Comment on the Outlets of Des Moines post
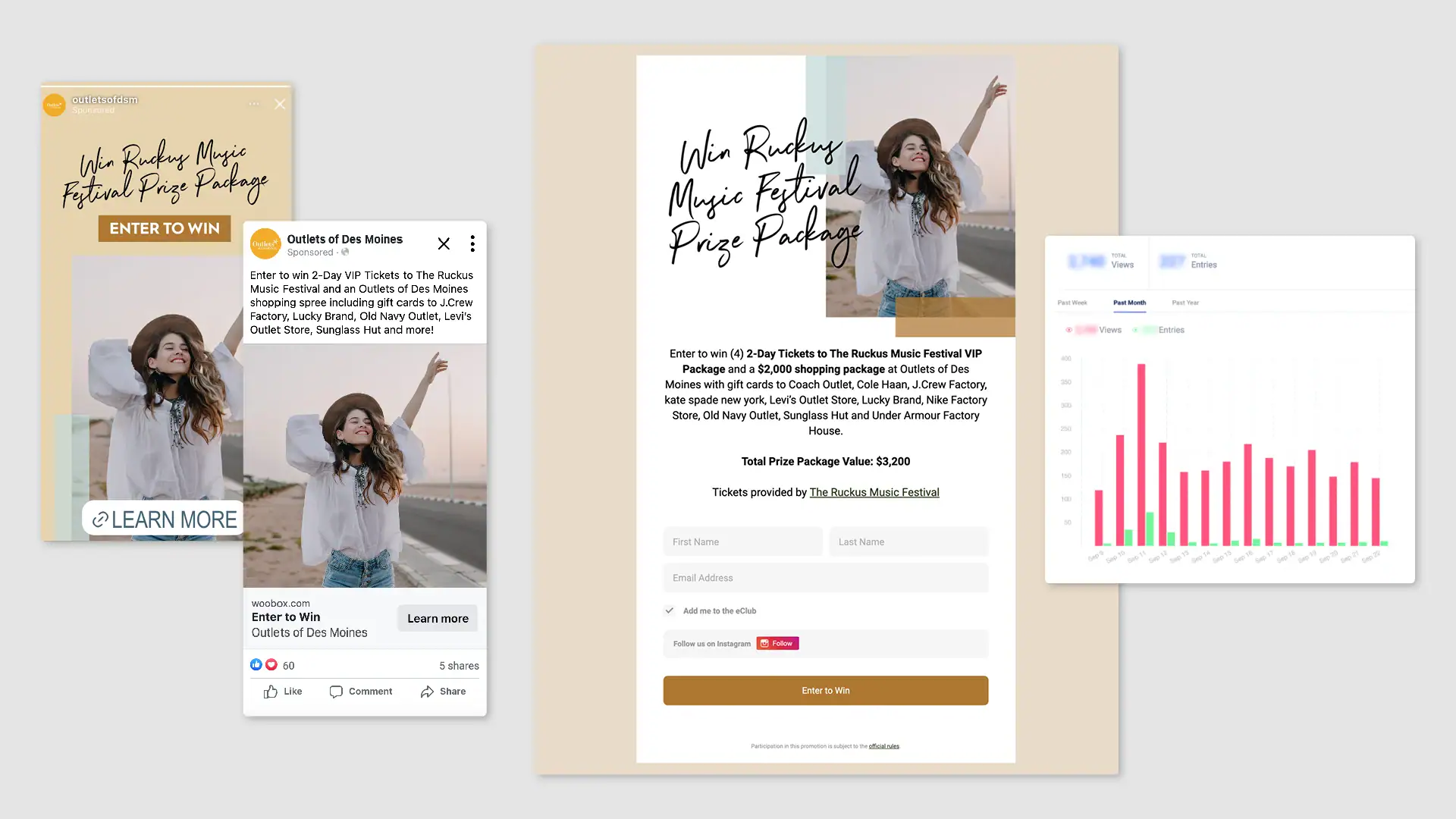Screen dimensions: 1456x819 361,692
